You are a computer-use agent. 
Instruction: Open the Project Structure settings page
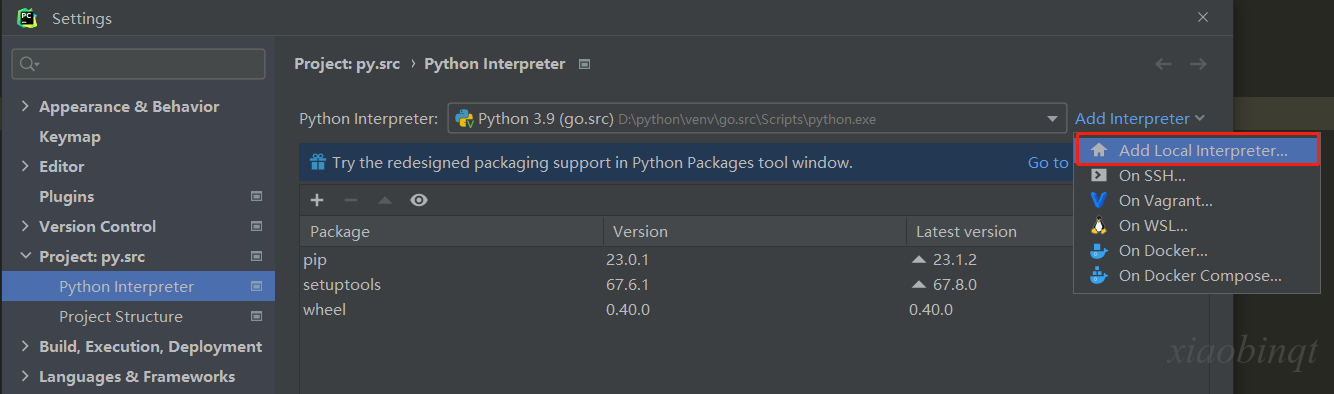[x=121, y=317]
